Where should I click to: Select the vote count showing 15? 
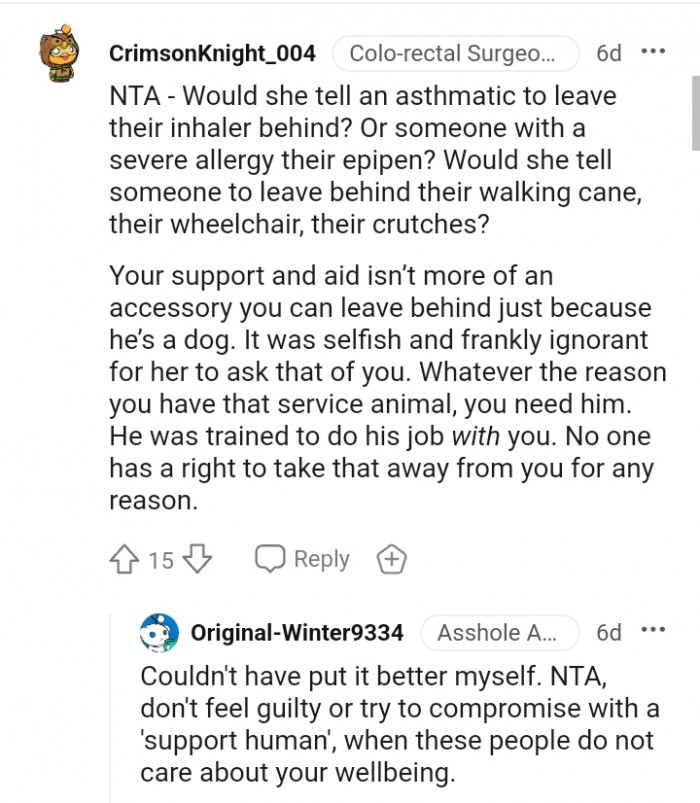point(157,559)
